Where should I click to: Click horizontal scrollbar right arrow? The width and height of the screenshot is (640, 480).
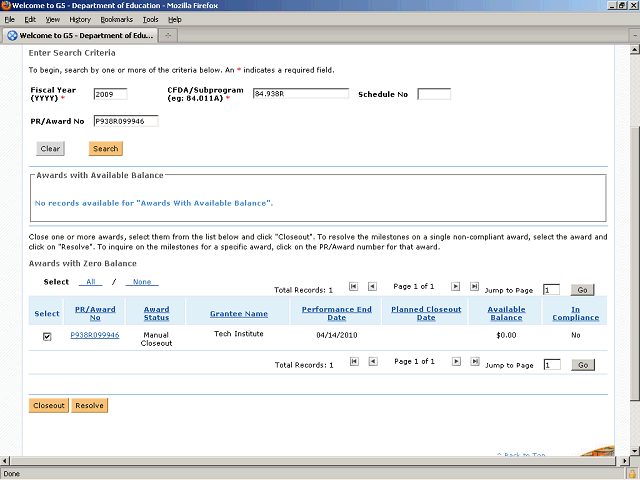point(624,461)
